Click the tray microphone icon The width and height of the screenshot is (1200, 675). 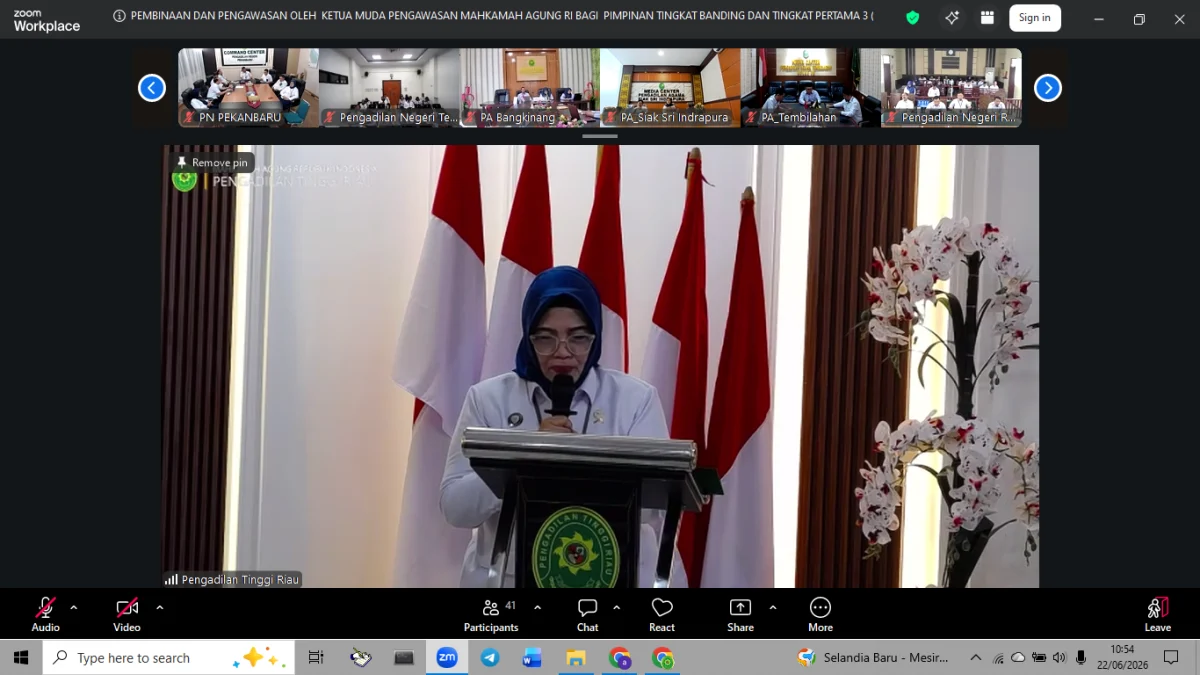click(x=1081, y=657)
